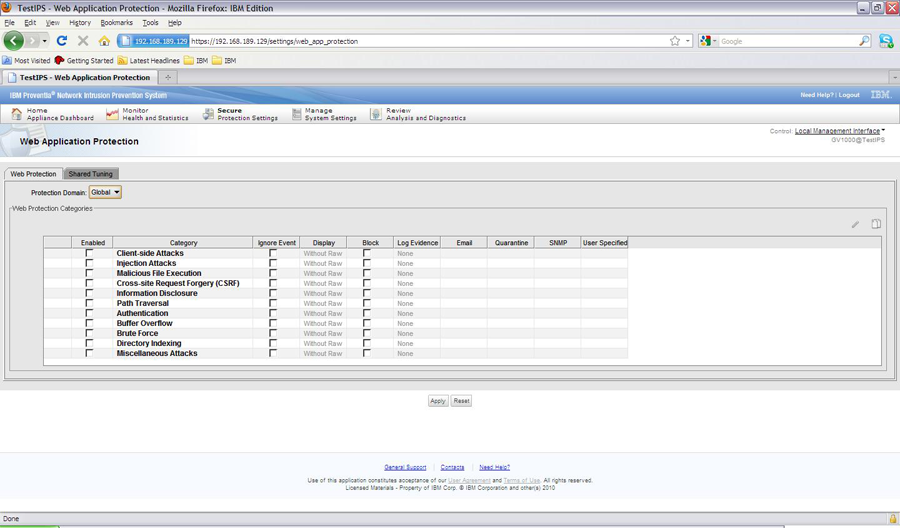
Task: Open the History menu
Action: click(x=80, y=22)
